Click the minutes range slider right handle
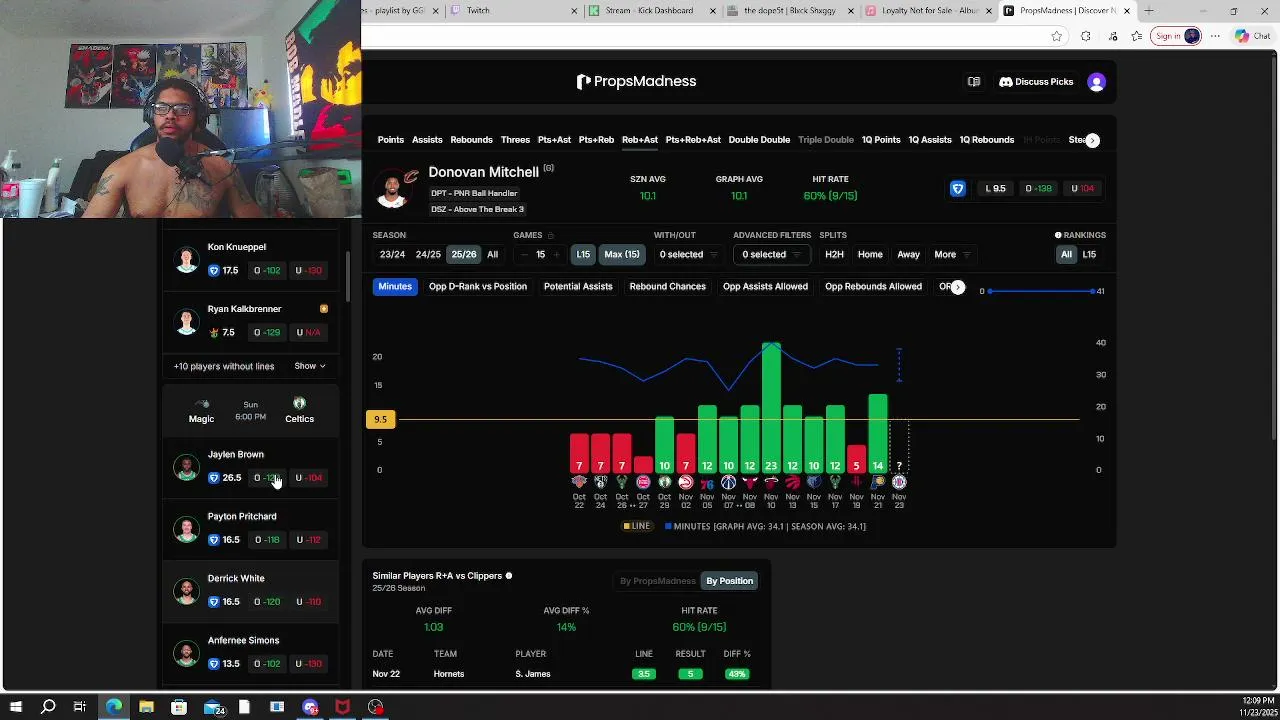 1093,291
